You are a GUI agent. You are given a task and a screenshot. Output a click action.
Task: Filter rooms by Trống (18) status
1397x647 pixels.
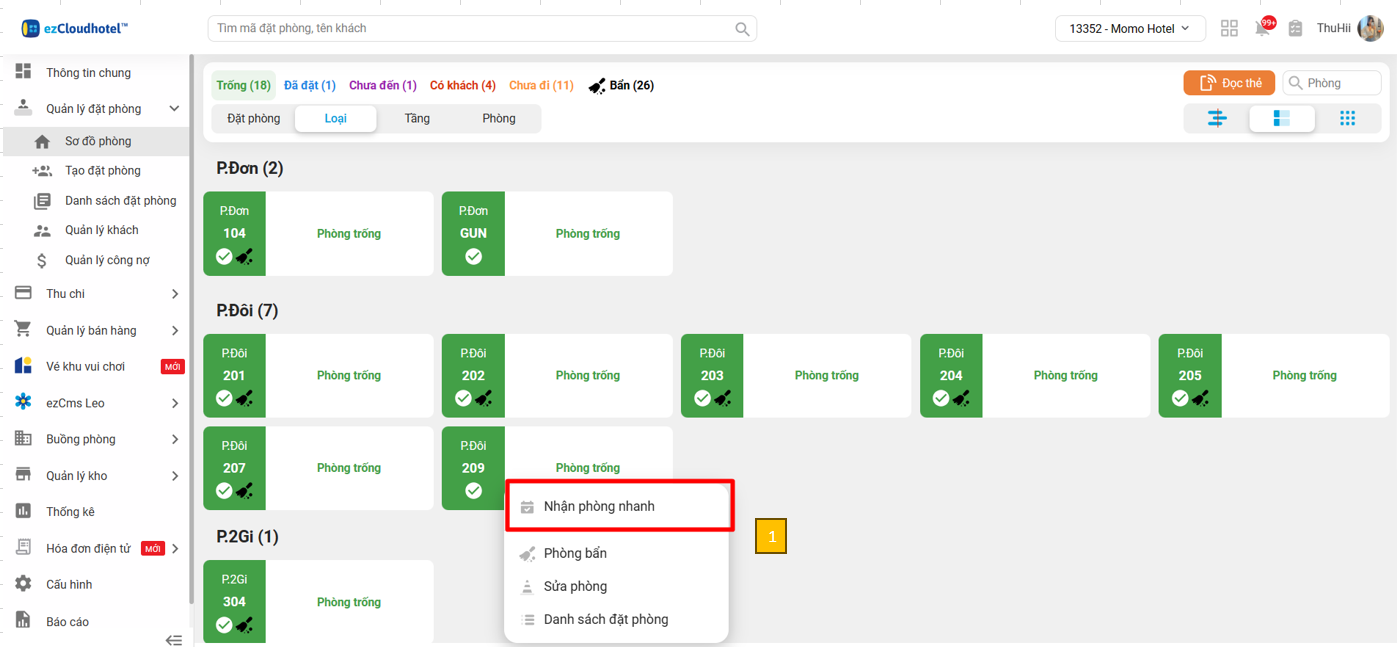point(244,85)
